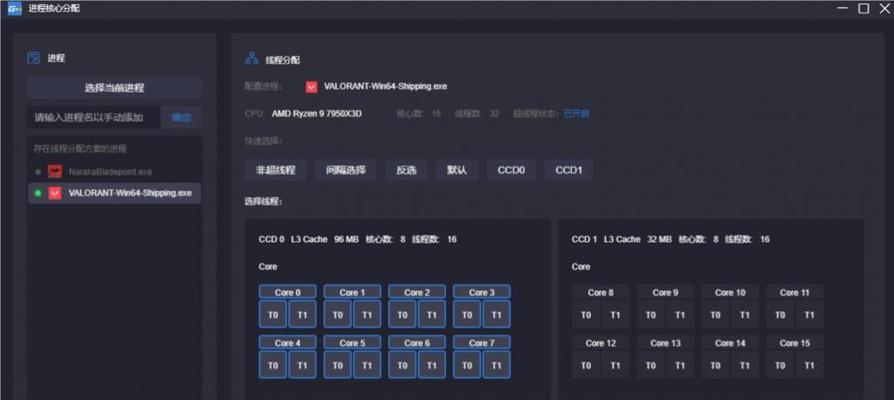
Task: Deselect thread T0 of Core 3
Action: 467,315
